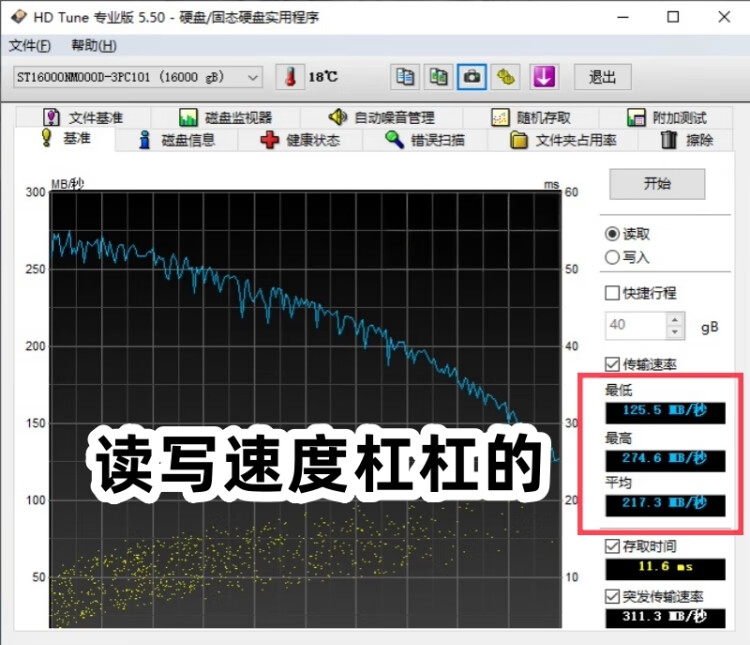Click the camera save screenshot icon
750x645 pixels.
point(472,77)
